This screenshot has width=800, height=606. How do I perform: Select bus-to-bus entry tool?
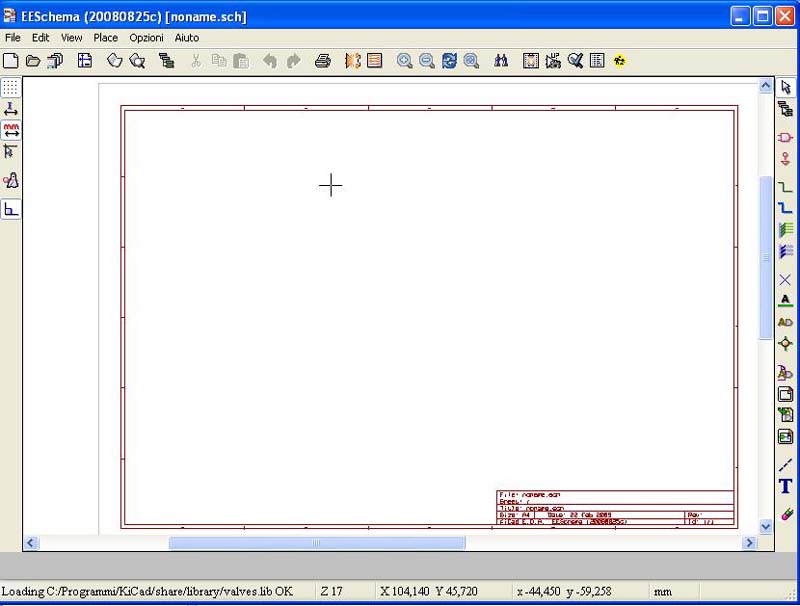click(x=786, y=251)
